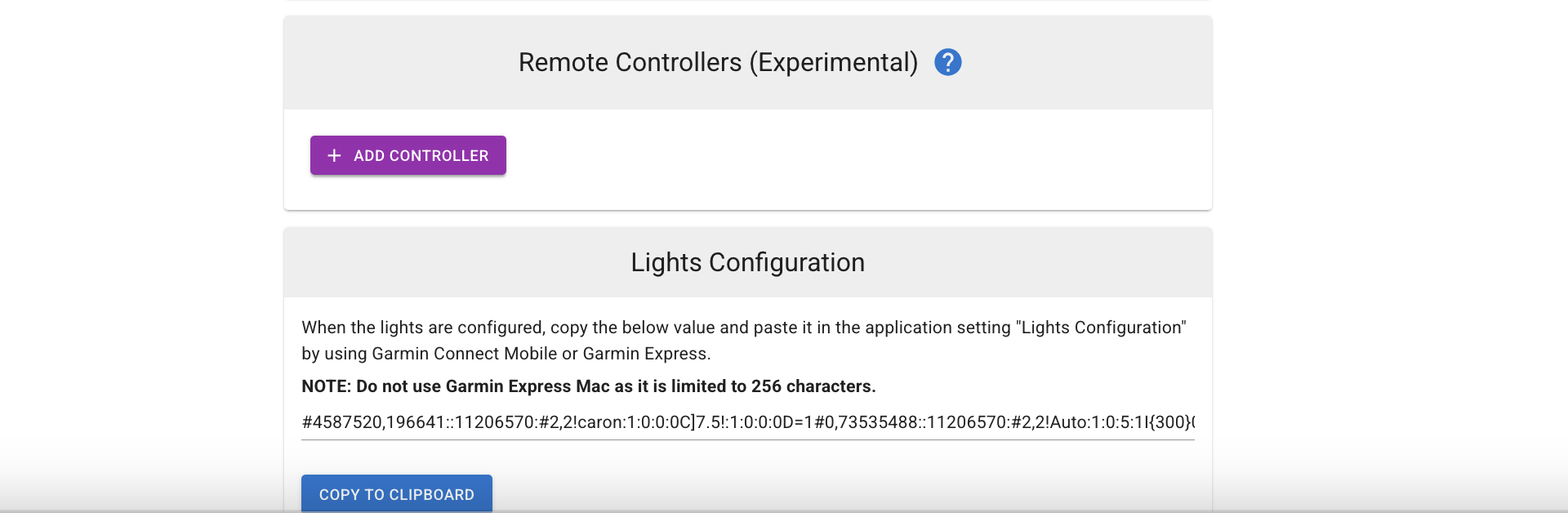Place cursor at "#4587520" in the config string
Screen dimensions: 1568x513
342,422
